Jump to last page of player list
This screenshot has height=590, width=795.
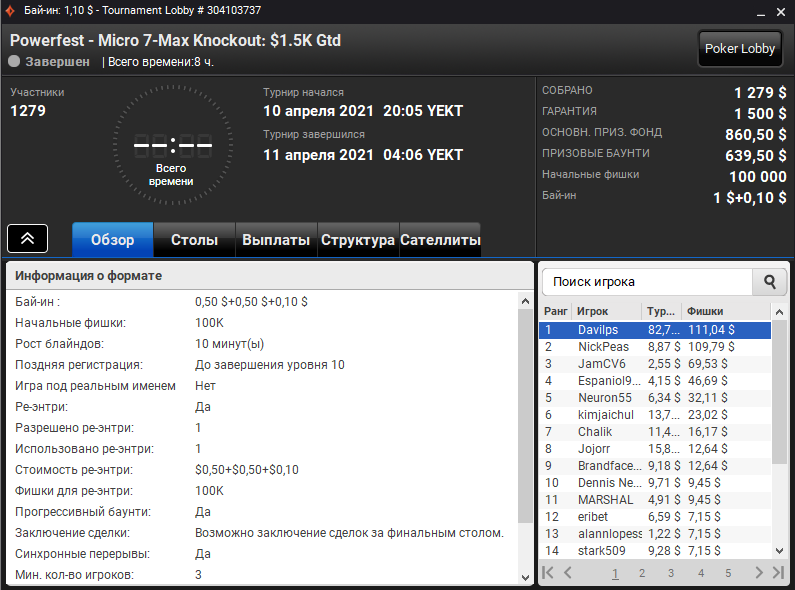(x=778, y=573)
